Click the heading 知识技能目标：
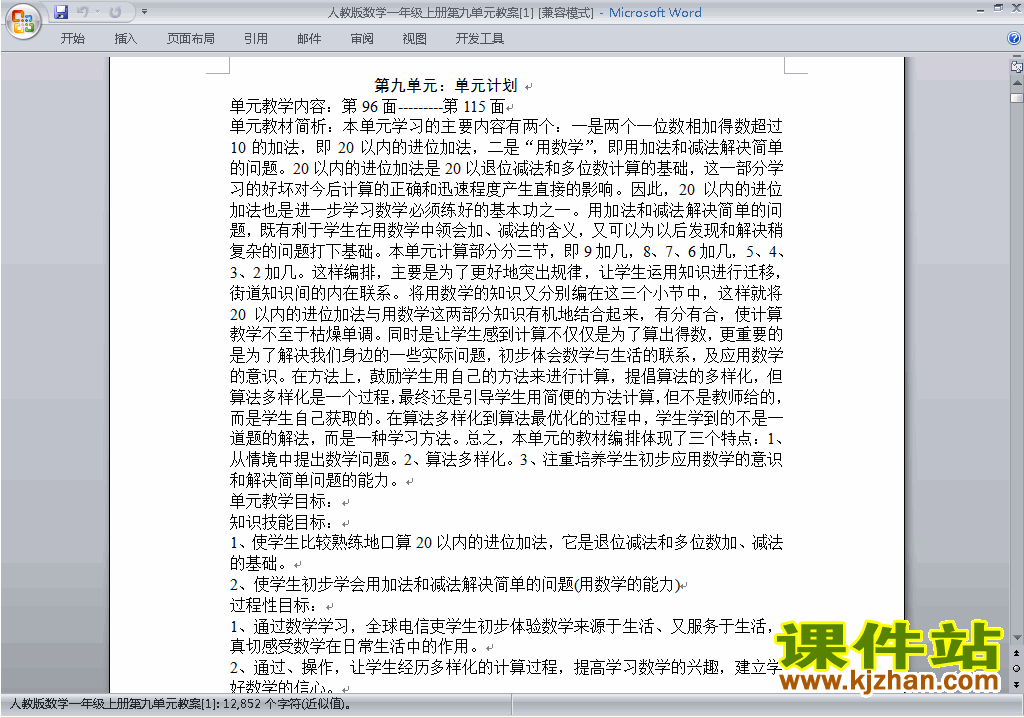Image resolution: width=1024 pixels, height=718 pixels. coord(281,523)
